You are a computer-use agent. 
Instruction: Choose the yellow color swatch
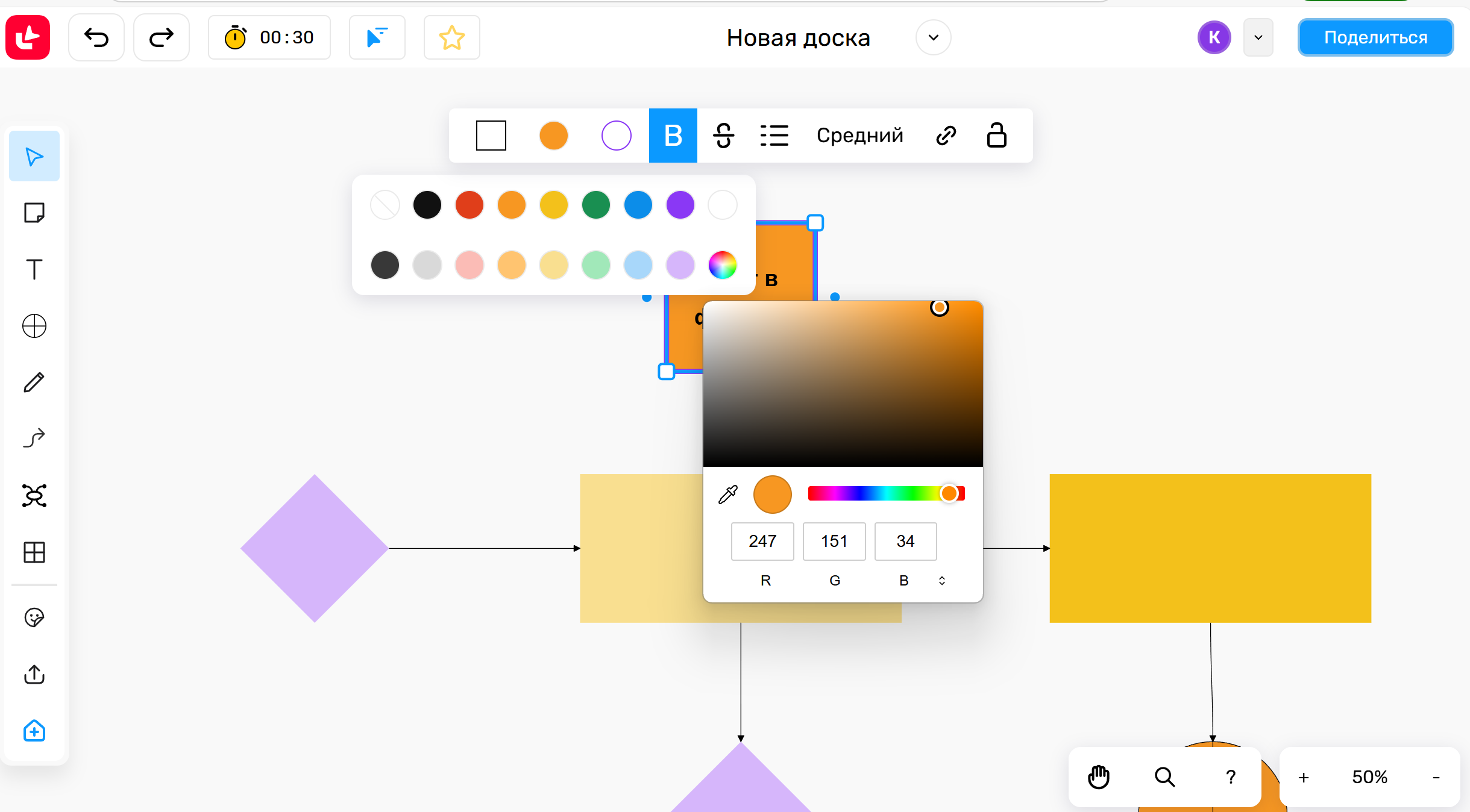tap(554, 205)
